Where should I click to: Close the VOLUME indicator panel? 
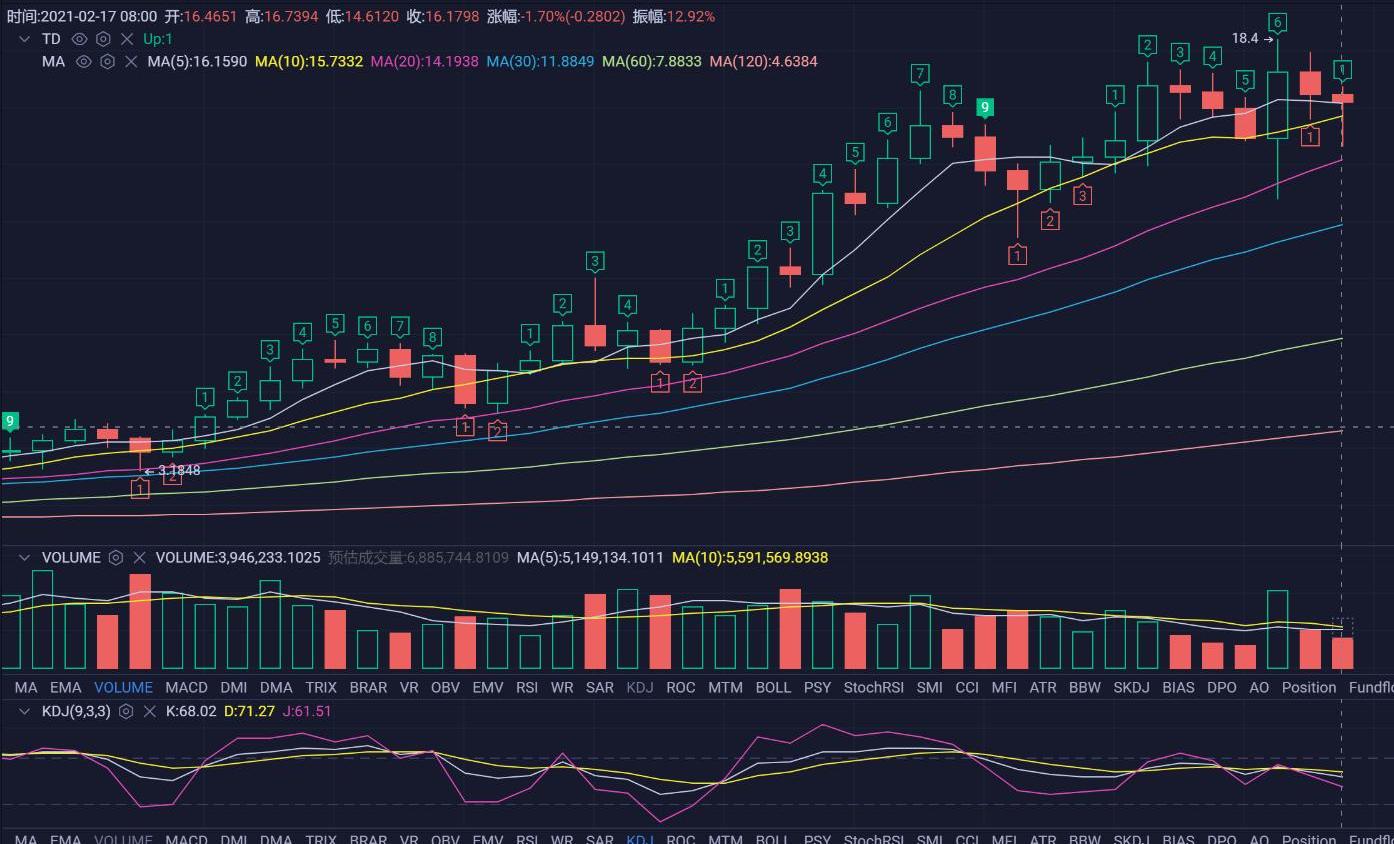(140, 558)
